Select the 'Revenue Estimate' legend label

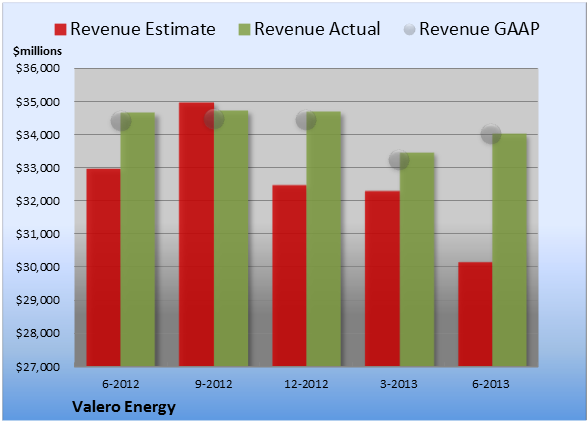[143, 29]
